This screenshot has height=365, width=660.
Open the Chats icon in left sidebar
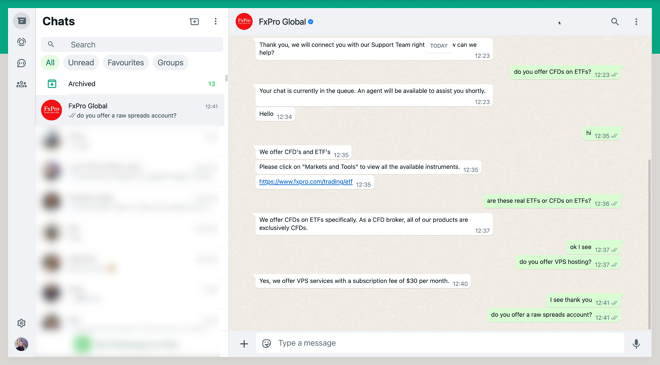[x=21, y=21]
